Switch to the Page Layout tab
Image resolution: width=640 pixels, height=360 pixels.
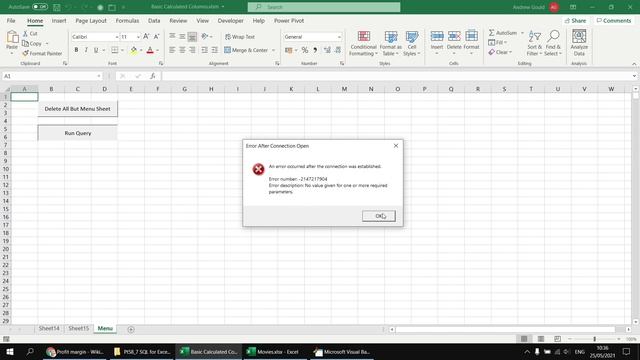(91, 20)
